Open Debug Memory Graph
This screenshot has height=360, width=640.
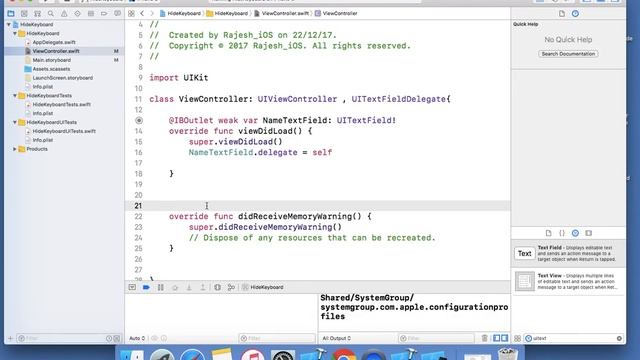[x=231, y=287]
